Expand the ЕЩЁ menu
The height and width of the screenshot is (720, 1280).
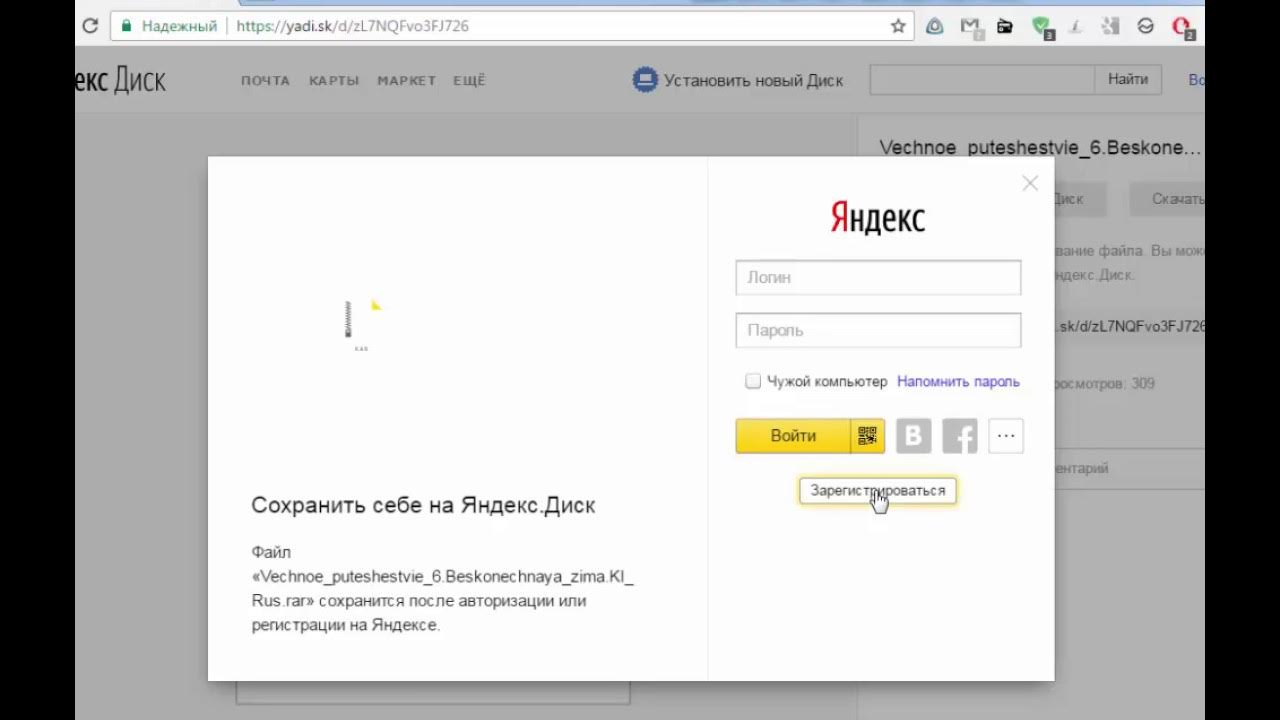point(469,81)
